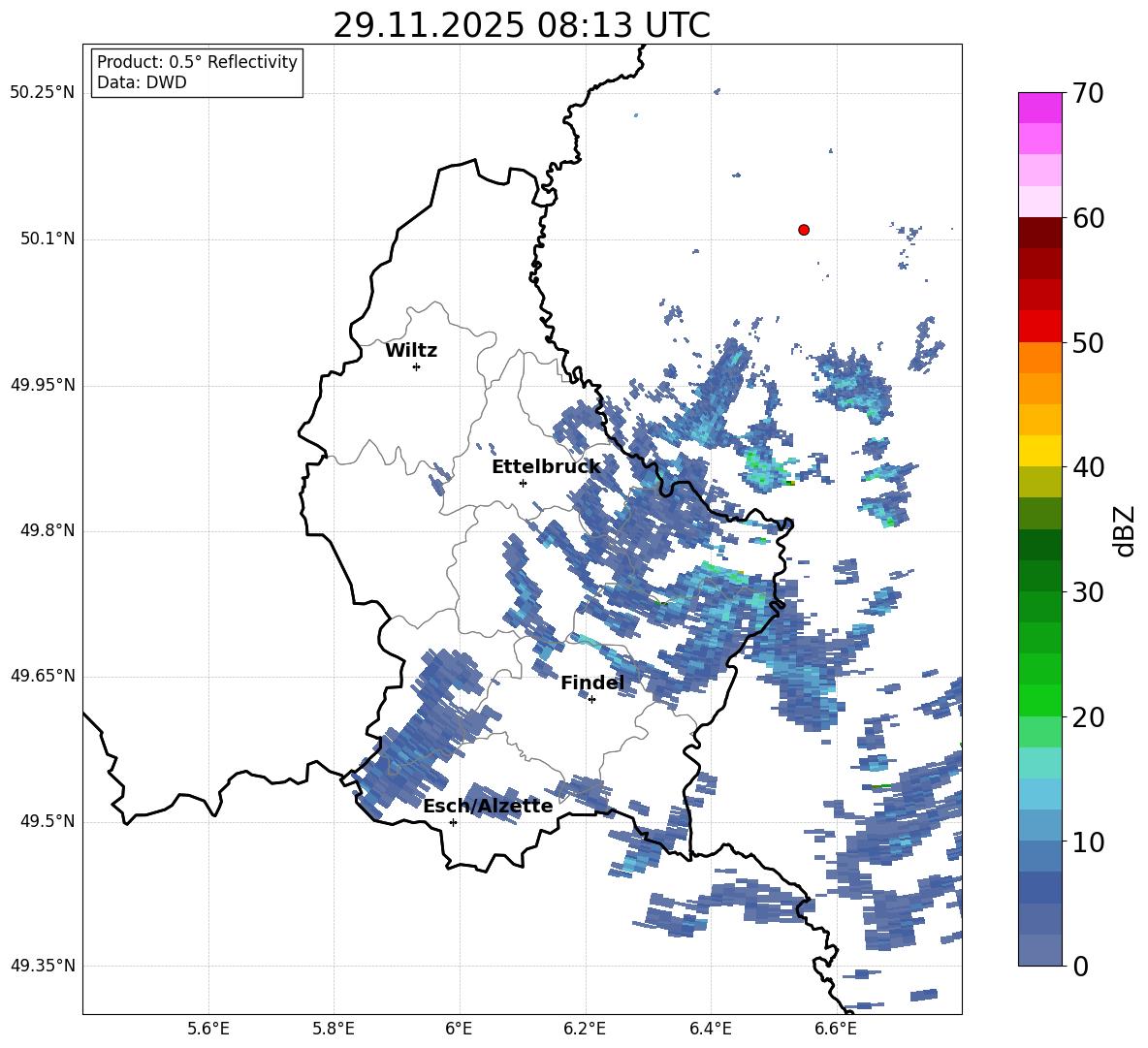Click the red station dot on the map
This screenshot has height=1048, width=1148.
click(x=804, y=230)
